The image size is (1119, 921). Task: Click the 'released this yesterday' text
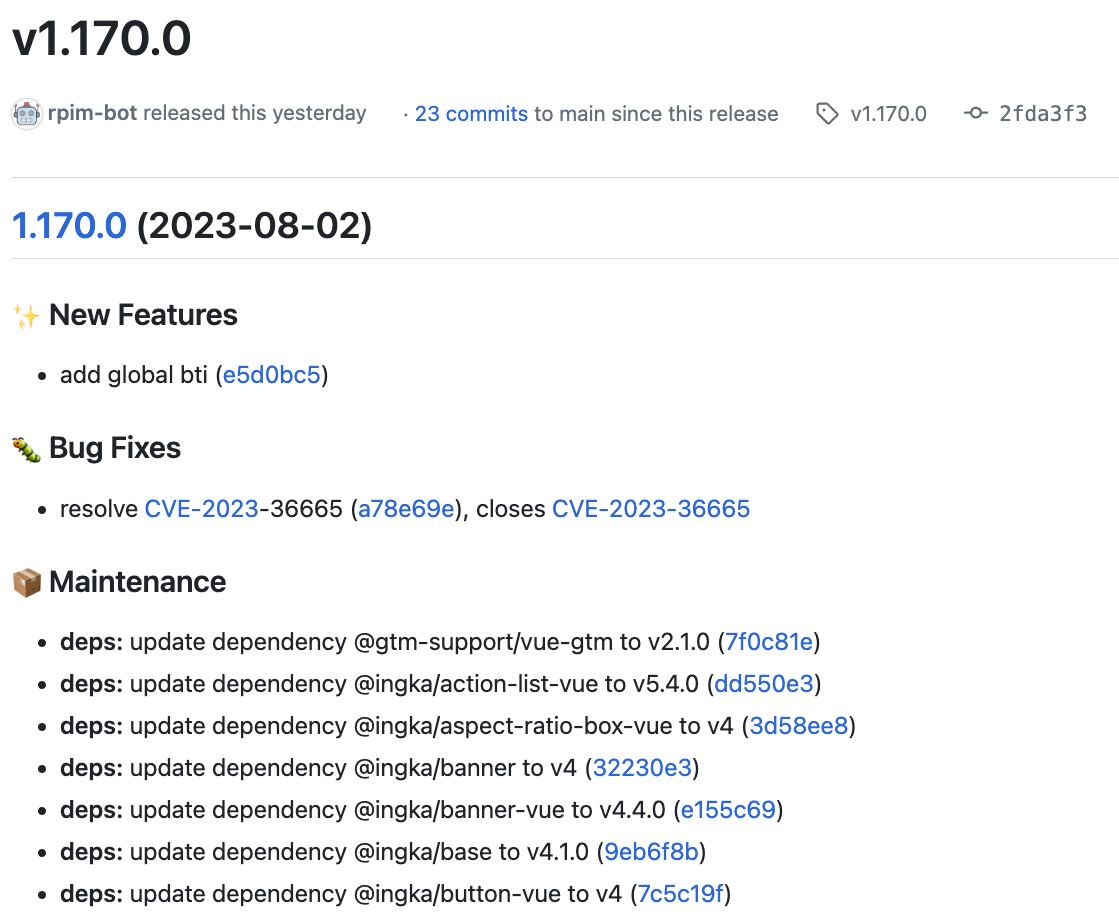tap(255, 113)
